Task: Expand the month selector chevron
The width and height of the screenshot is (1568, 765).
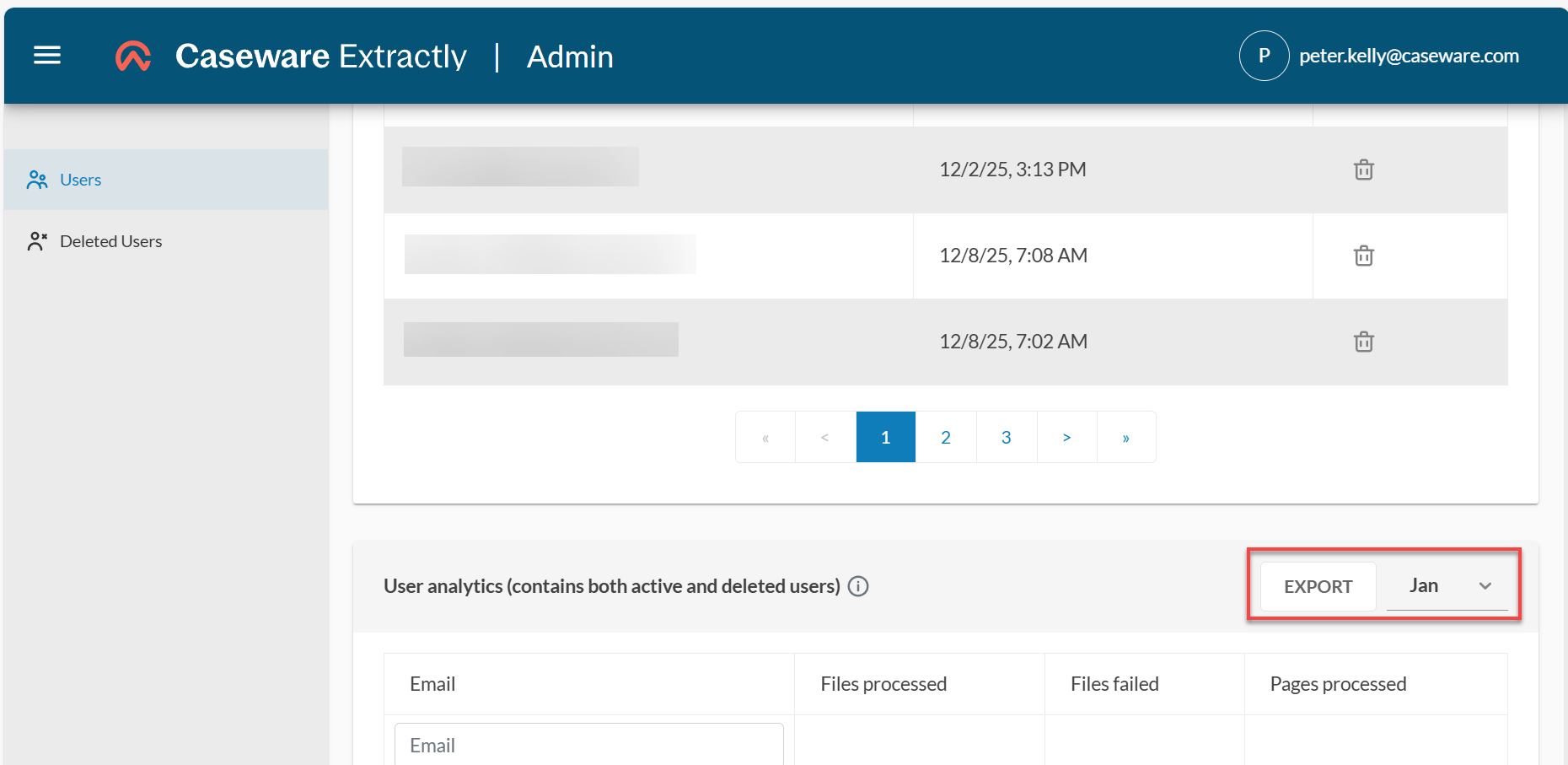Action: (x=1485, y=585)
